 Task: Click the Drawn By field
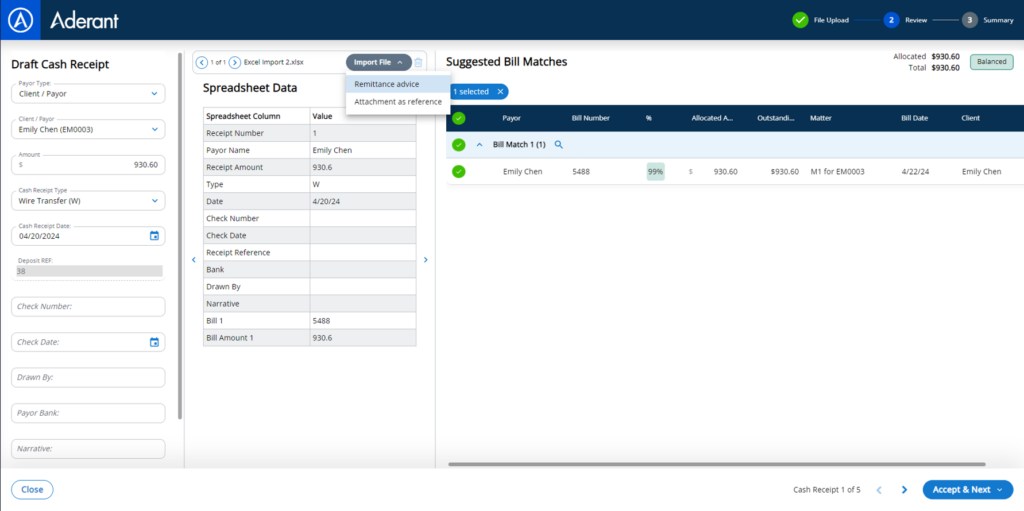tap(88, 377)
